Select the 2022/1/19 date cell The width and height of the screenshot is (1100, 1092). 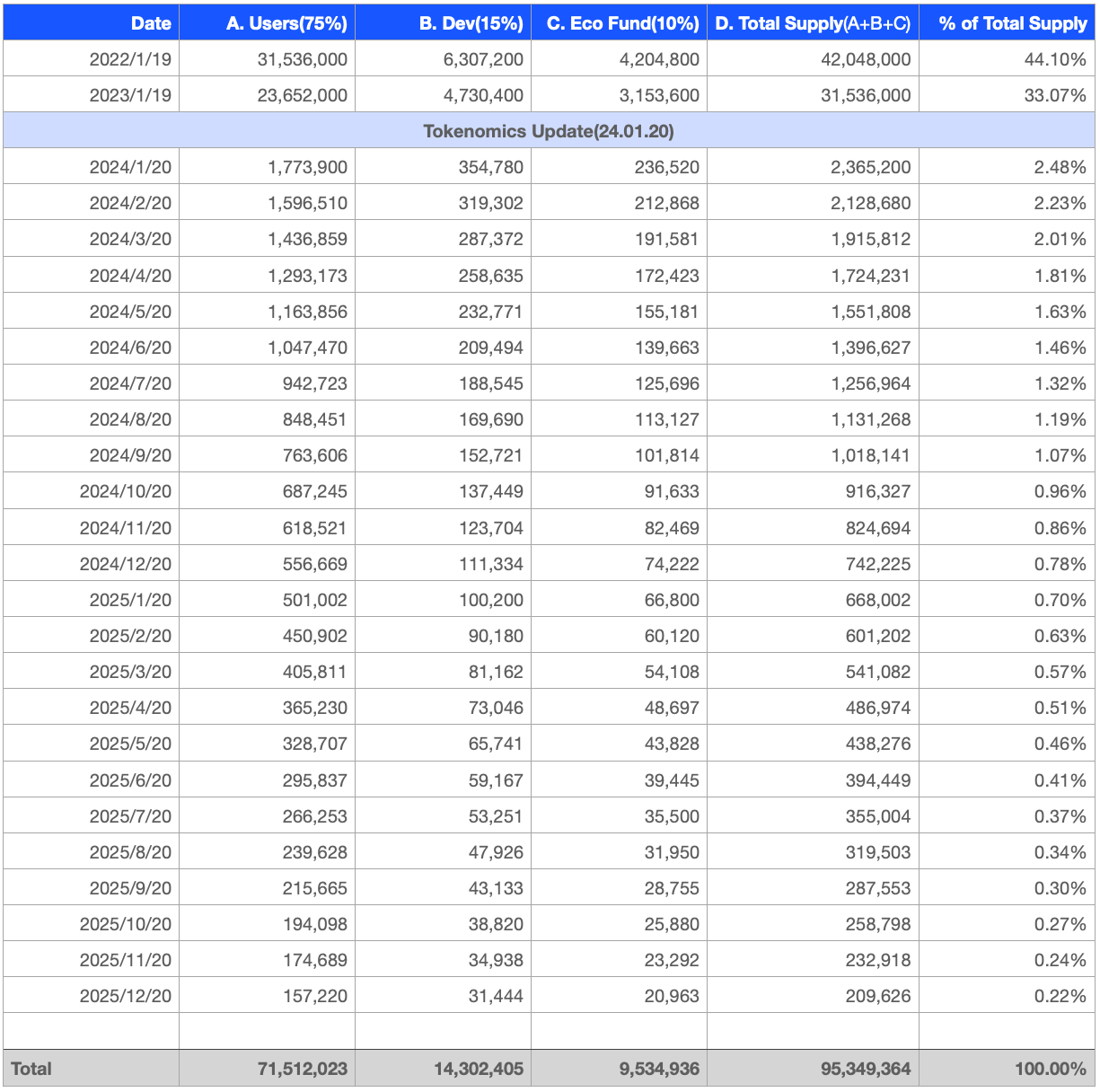click(x=130, y=59)
